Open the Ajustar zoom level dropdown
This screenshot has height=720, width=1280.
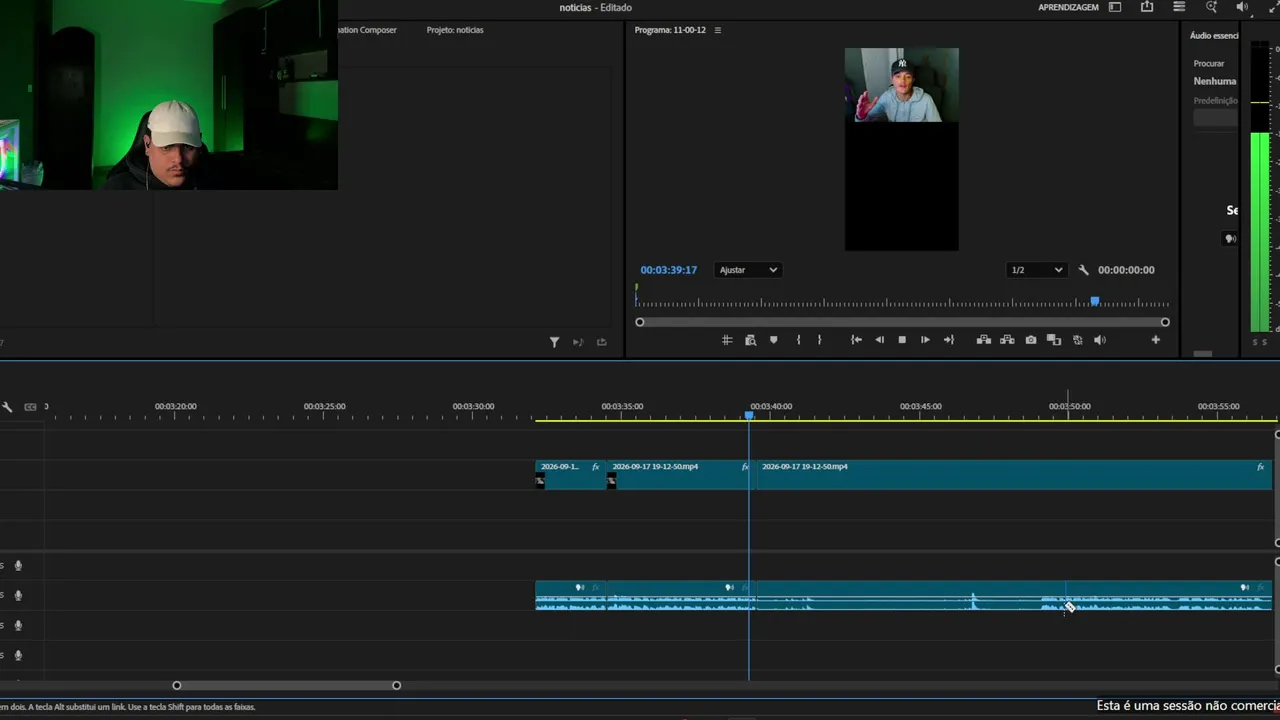(747, 270)
